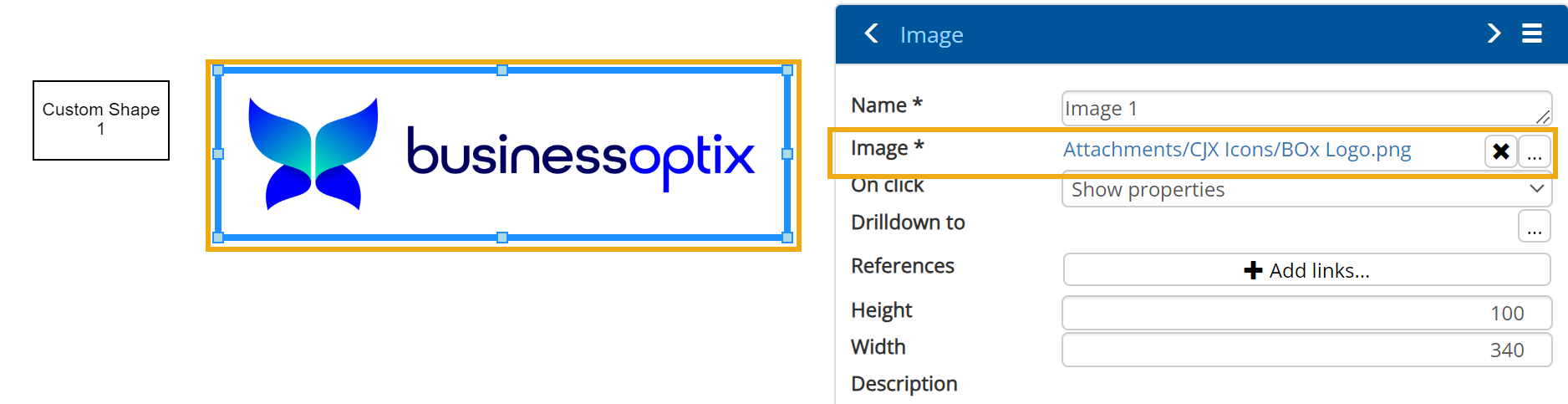
Task: Click the top-left selection handle of image
Action: [218, 70]
